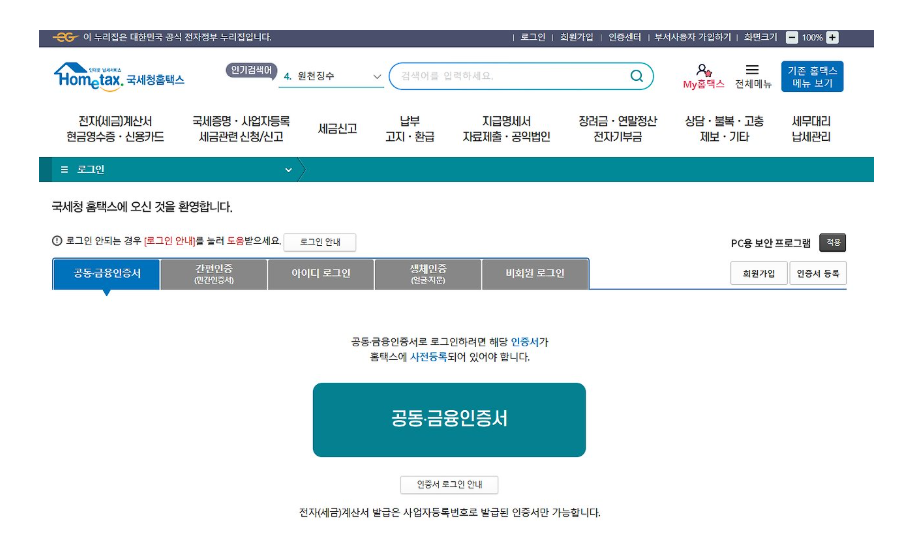Click 부서사용자 가입하기 link
Image resolution: width=909 pixels, height=547 pixels.
click(693, 38)
